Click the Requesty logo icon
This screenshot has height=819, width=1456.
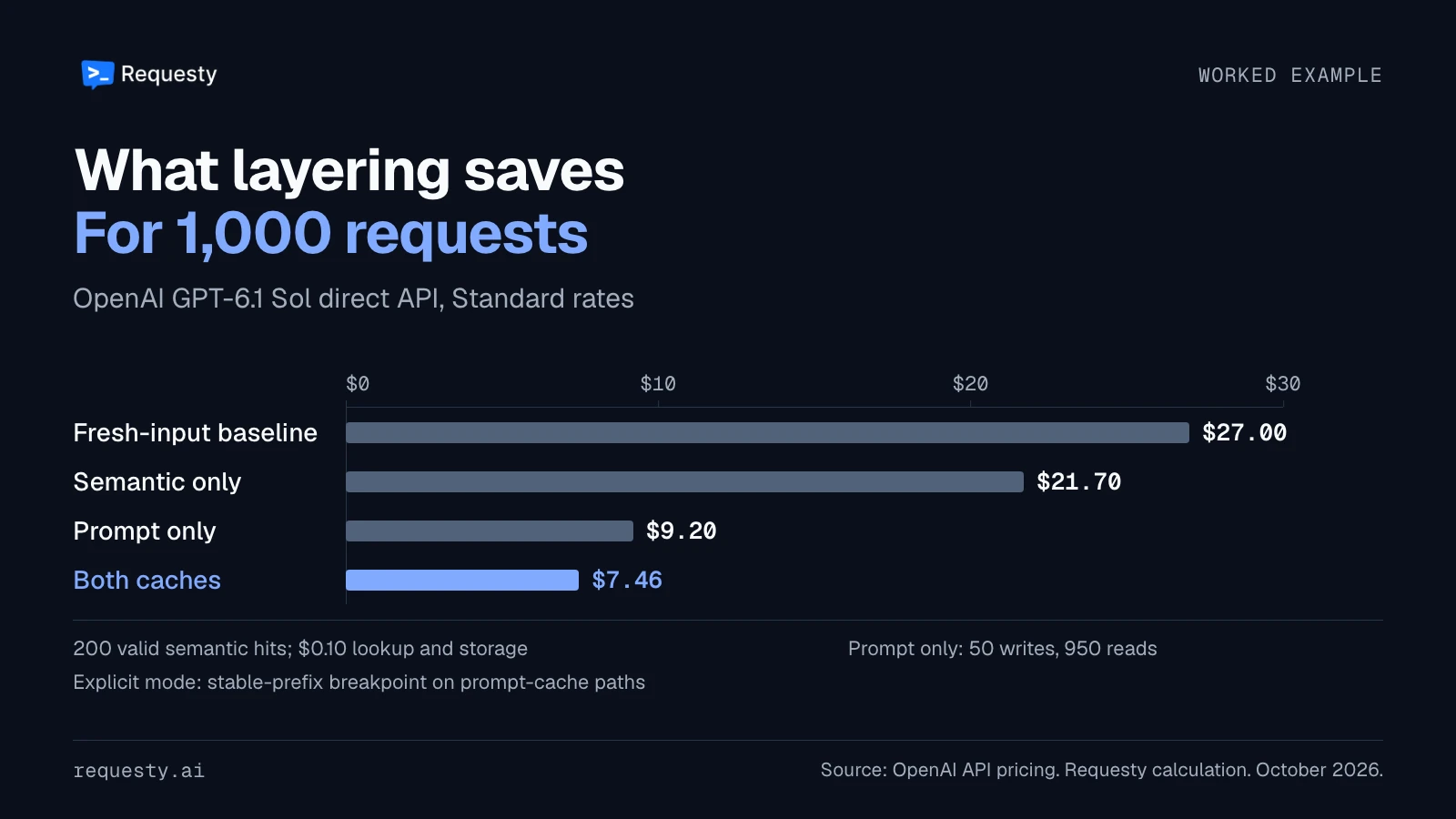(97, 75)
